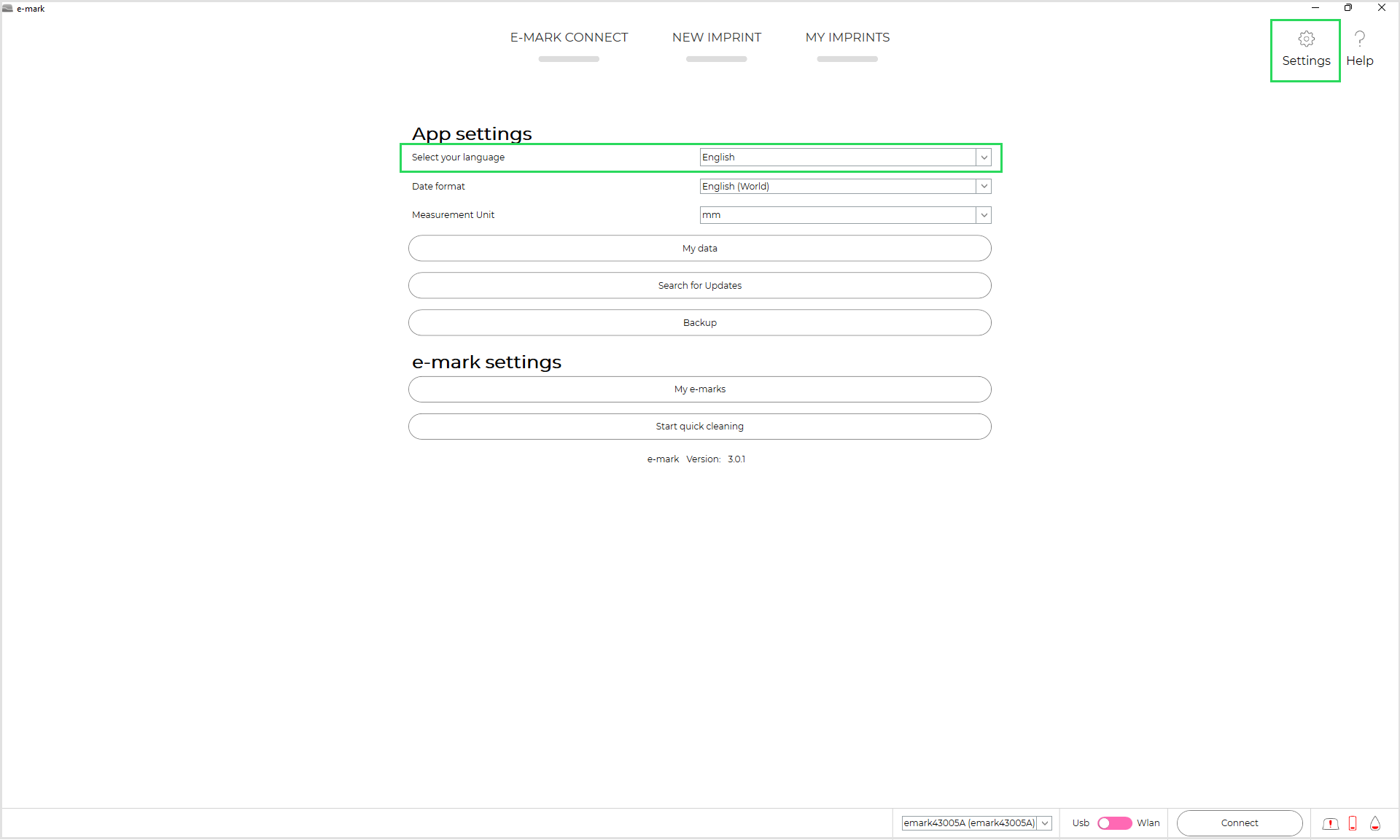Viewport: 1400px width, 840px height.
Task: Open the Measurement Unit dropdown
Action: click(984, 215)
